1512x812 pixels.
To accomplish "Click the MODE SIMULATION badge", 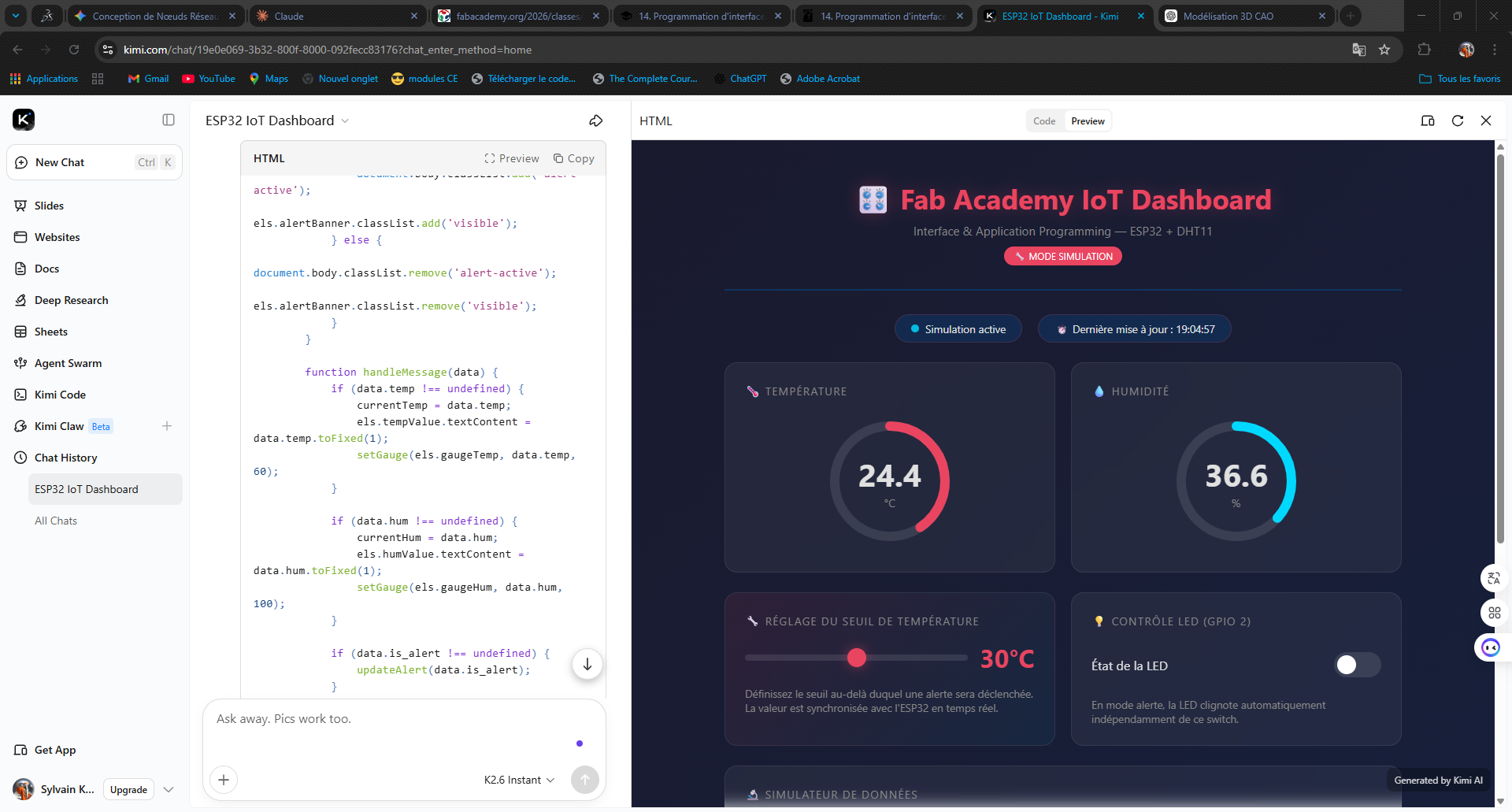I will click(1063, 256).
